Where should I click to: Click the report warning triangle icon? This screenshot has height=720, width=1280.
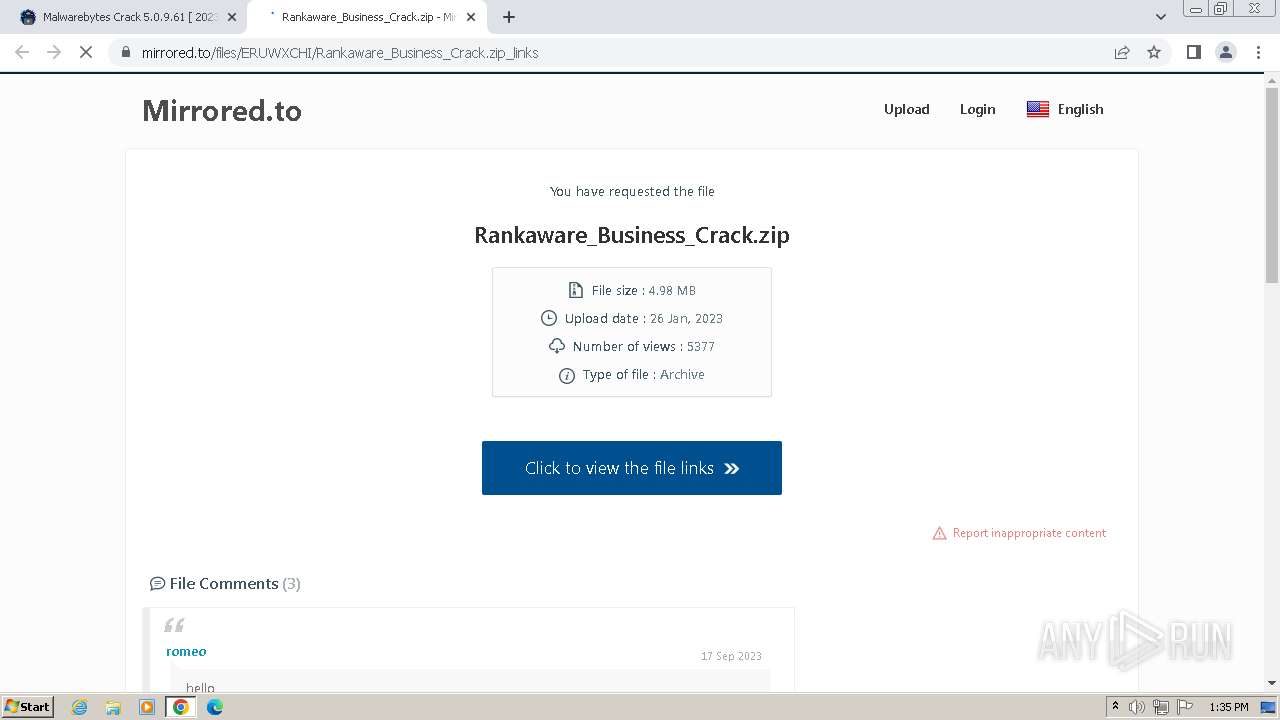[x=939, y=533]
